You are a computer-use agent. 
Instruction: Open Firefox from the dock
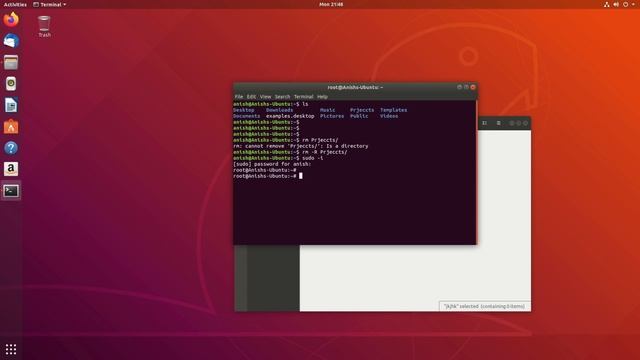[11, 19]
